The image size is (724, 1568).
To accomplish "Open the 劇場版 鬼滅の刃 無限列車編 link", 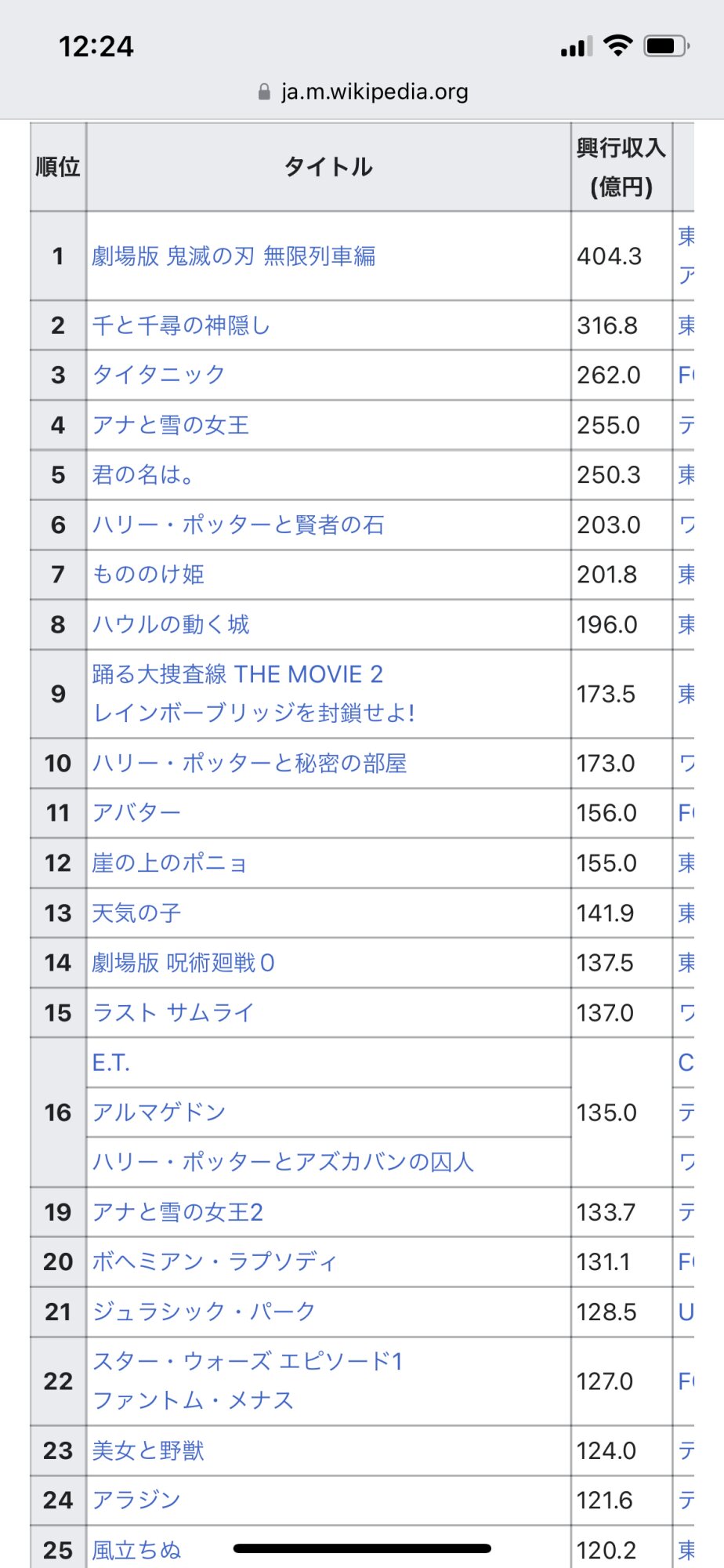I will coord(233,256).
